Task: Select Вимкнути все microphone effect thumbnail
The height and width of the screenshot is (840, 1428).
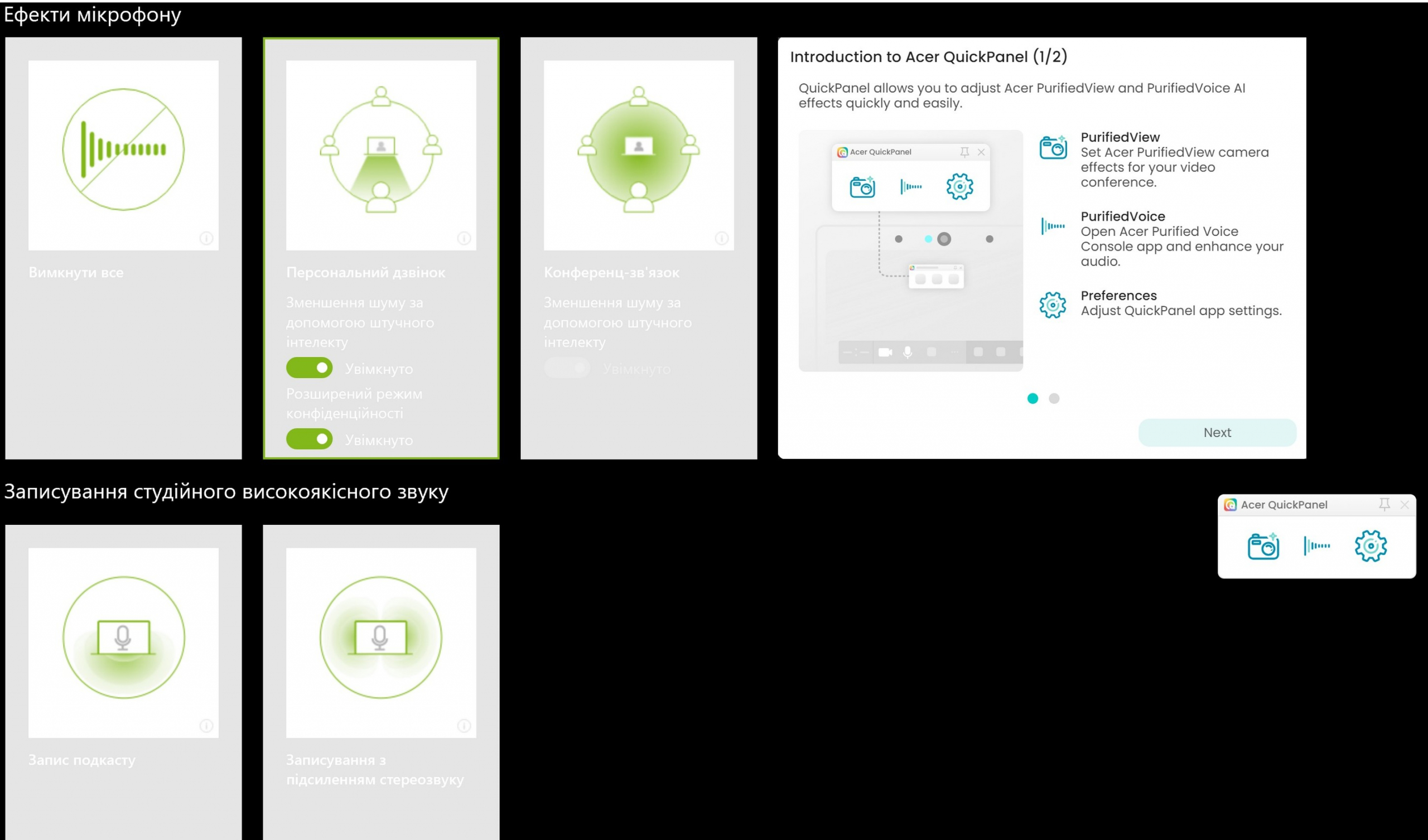Action: point(123,155)
